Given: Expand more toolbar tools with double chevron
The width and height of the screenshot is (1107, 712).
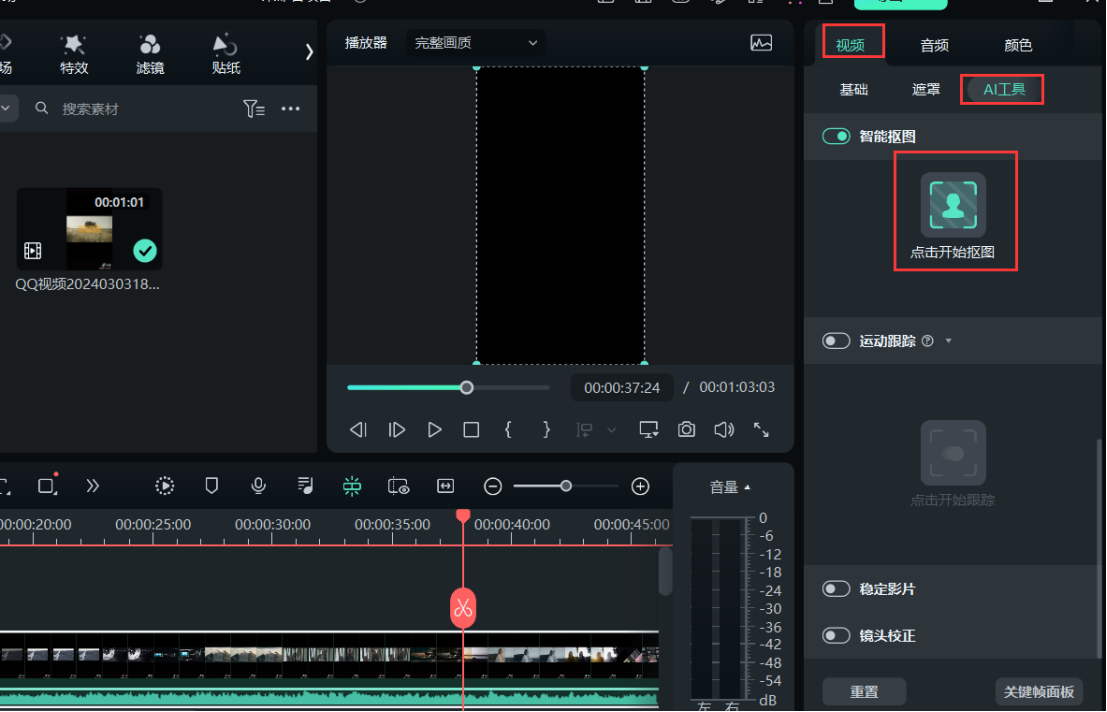Looking at the screenshot, I should (x=93, y=486).
